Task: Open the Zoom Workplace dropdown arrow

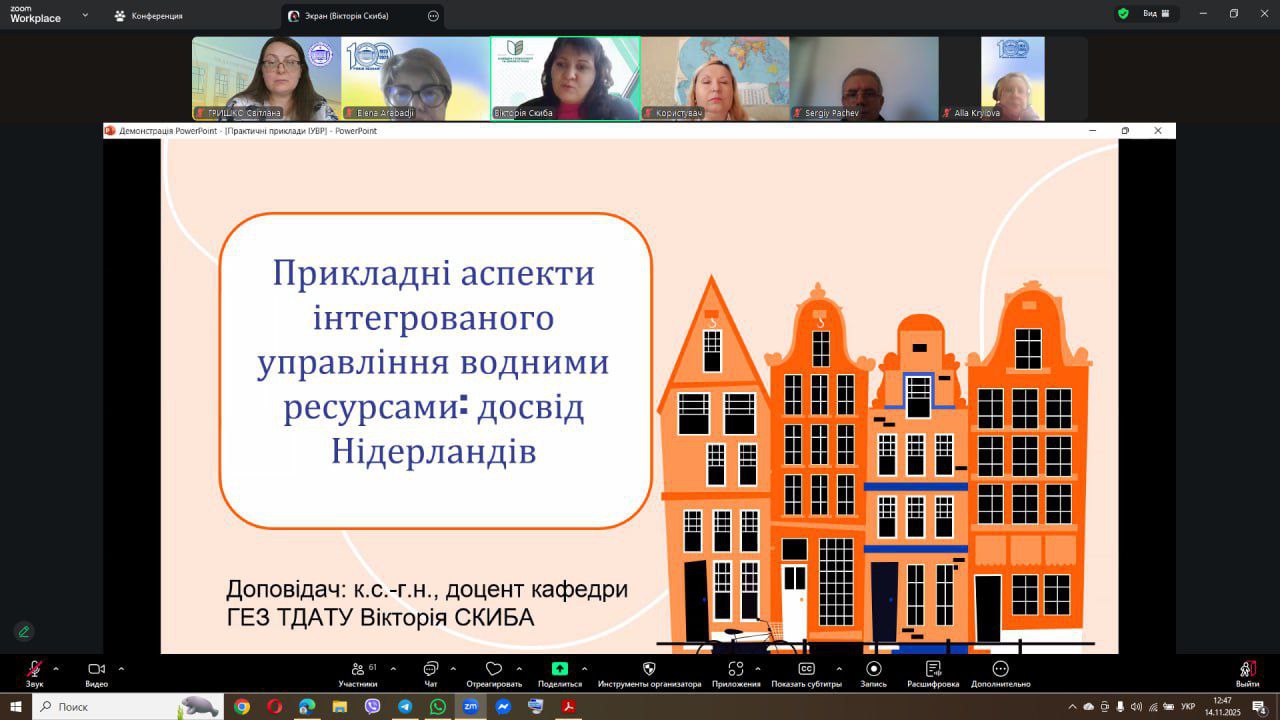Action: (x=84, y=15)
